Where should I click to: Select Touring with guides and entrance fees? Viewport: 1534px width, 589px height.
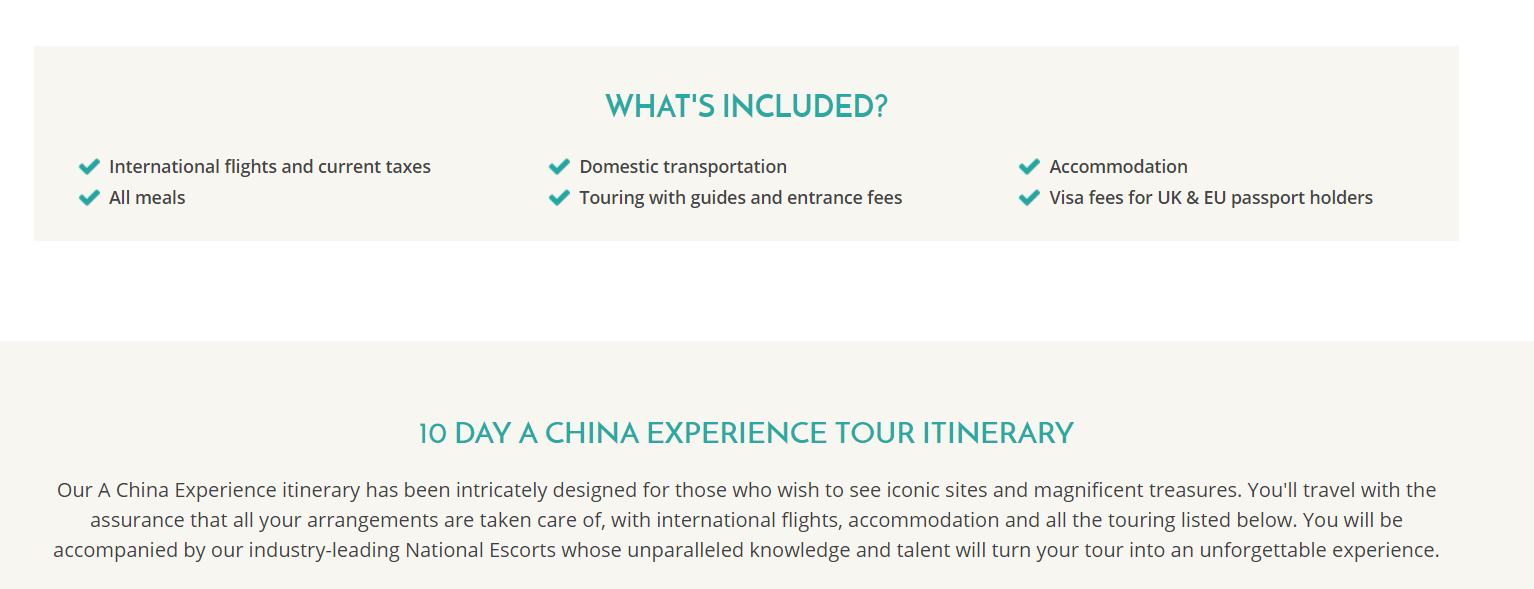click(x=741, y=198)
